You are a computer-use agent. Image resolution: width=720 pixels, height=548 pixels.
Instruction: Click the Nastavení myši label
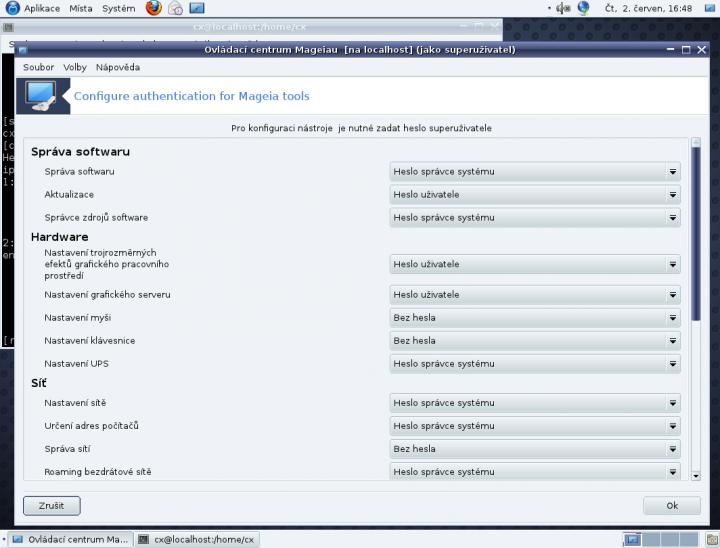78,317
